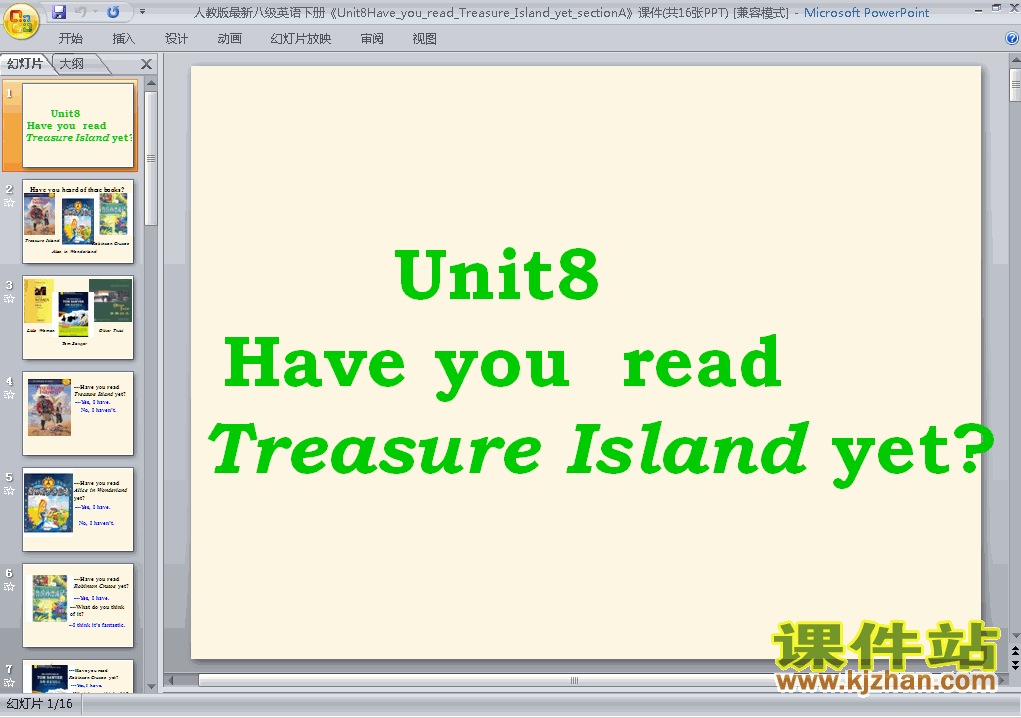Select slide 7 thumbnail Tom Sawyer

click(78, 676)
